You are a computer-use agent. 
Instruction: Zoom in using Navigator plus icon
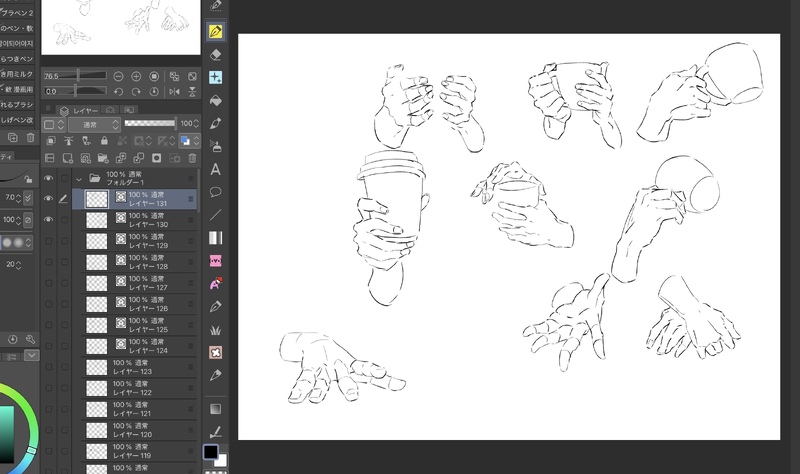(x=136, y=76)
